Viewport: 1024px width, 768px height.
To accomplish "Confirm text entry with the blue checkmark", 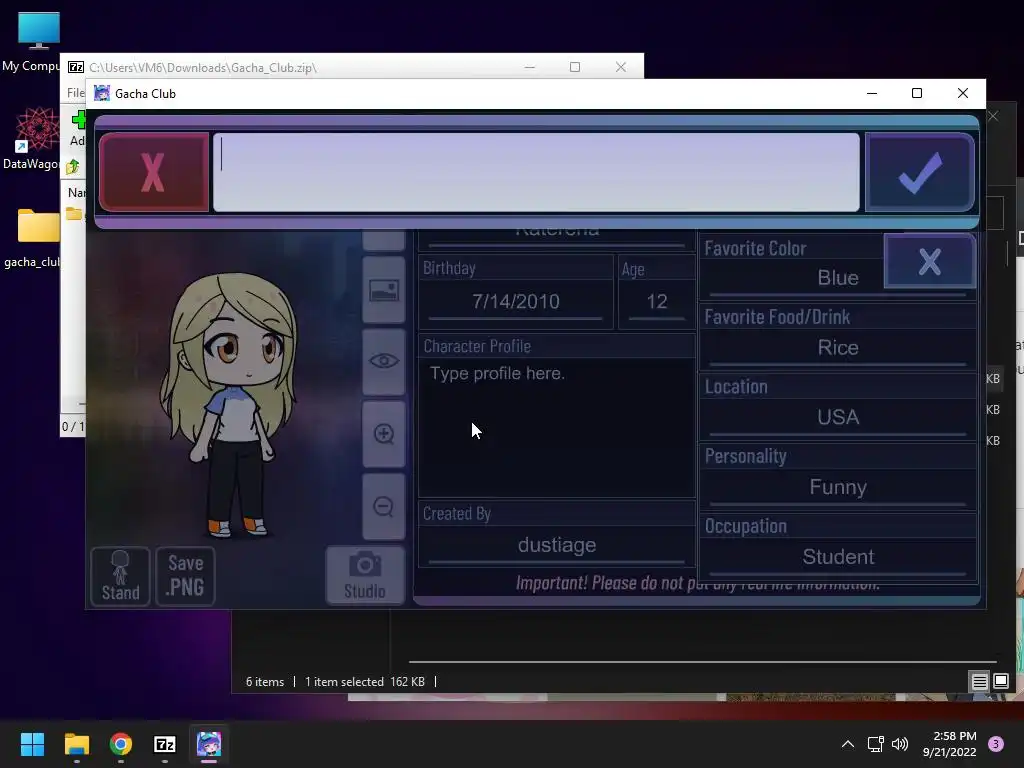I will coord(920,172).
